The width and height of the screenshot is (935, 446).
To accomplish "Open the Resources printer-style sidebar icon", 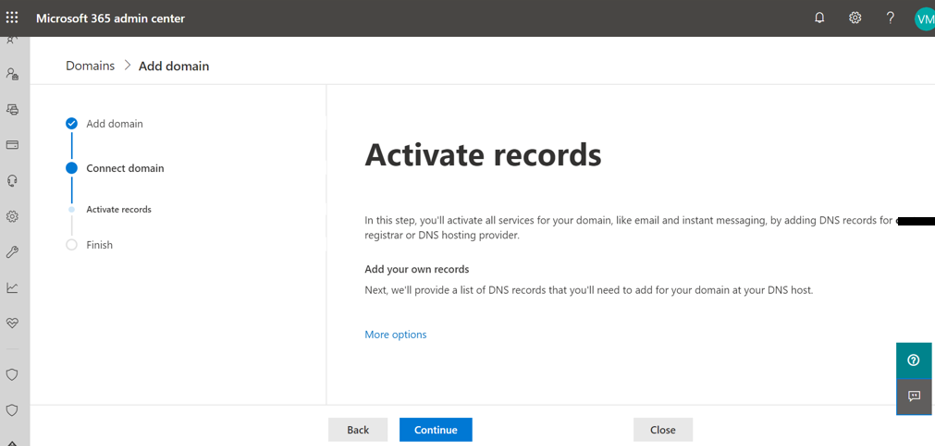I will [12, 109].
